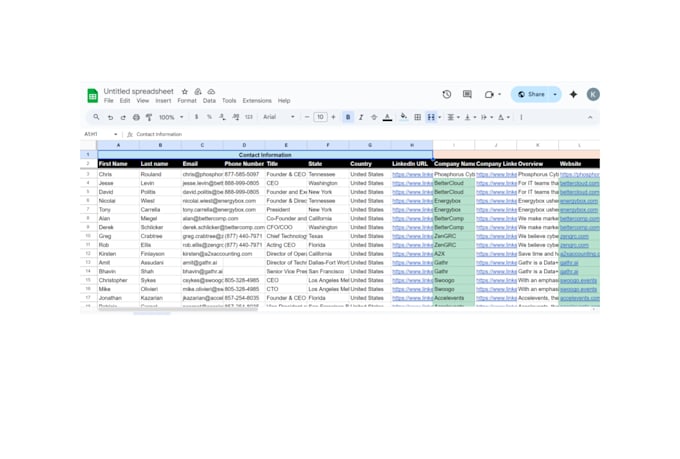Open the File menu
Screen dimensions: 680x459
(x=108, y=101)
